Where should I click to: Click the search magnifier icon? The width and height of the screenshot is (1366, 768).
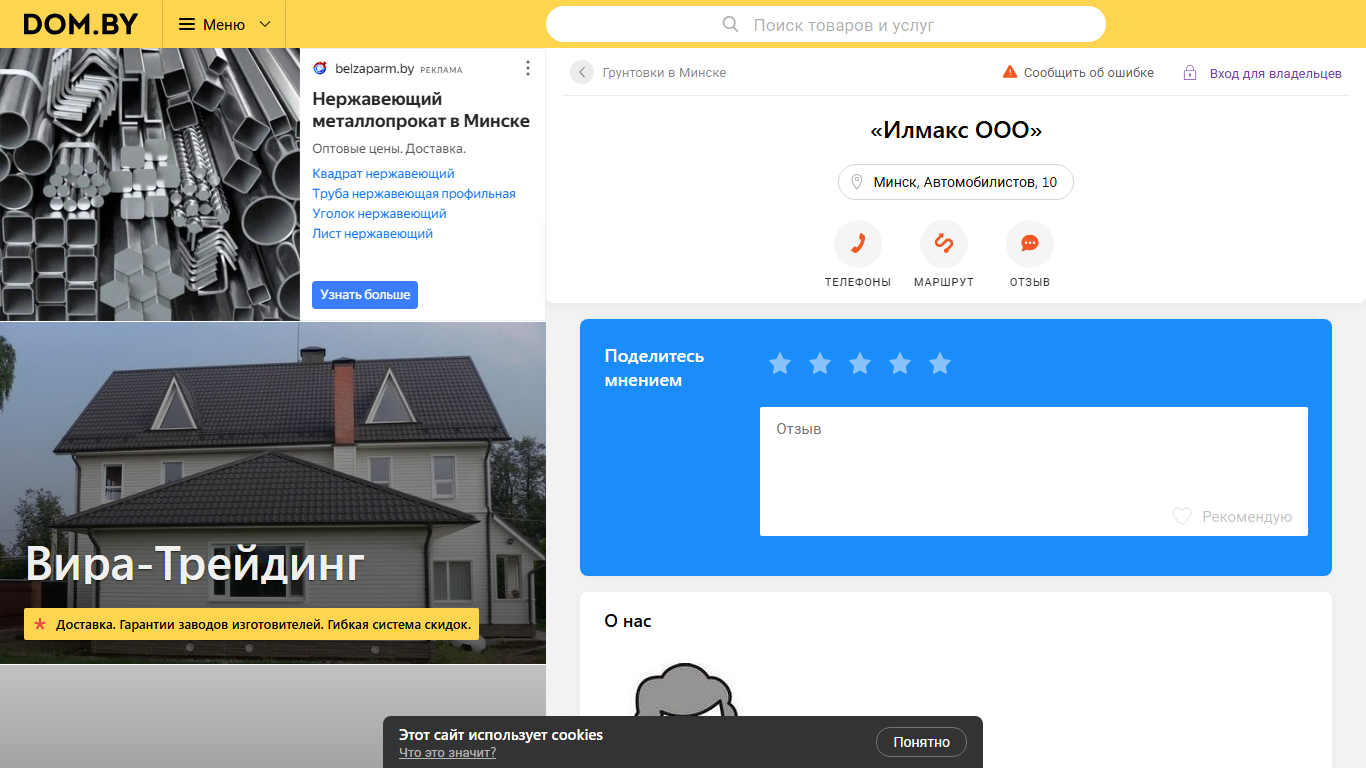point(730,24)
